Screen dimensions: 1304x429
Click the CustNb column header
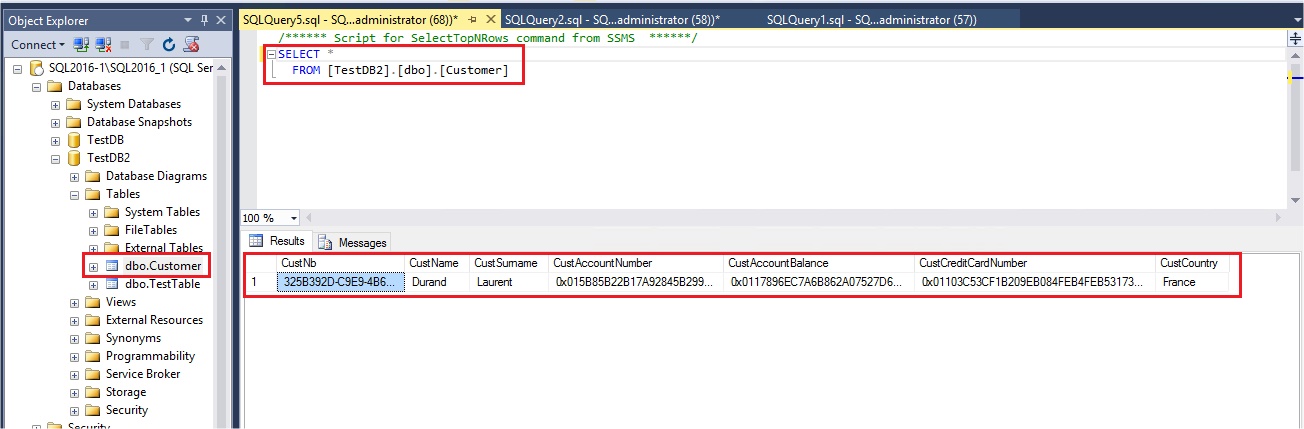coord(341,263)
